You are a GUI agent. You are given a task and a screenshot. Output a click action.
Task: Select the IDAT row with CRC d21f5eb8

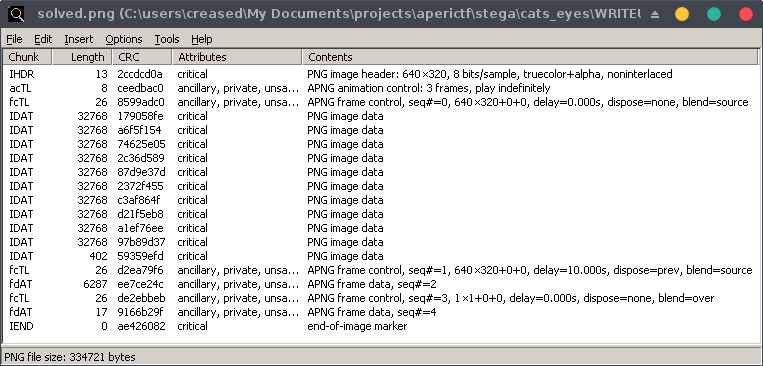pos(382,214)
